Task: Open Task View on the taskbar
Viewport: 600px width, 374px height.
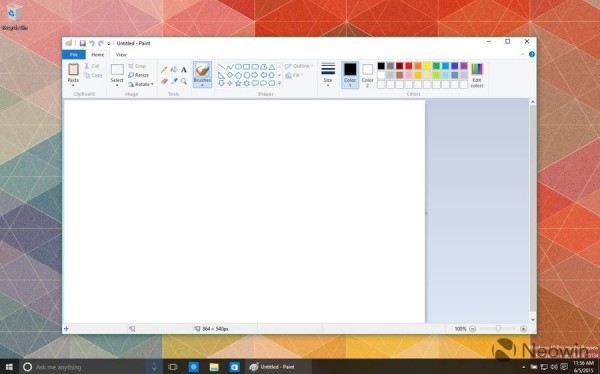Action: (173, 367)
